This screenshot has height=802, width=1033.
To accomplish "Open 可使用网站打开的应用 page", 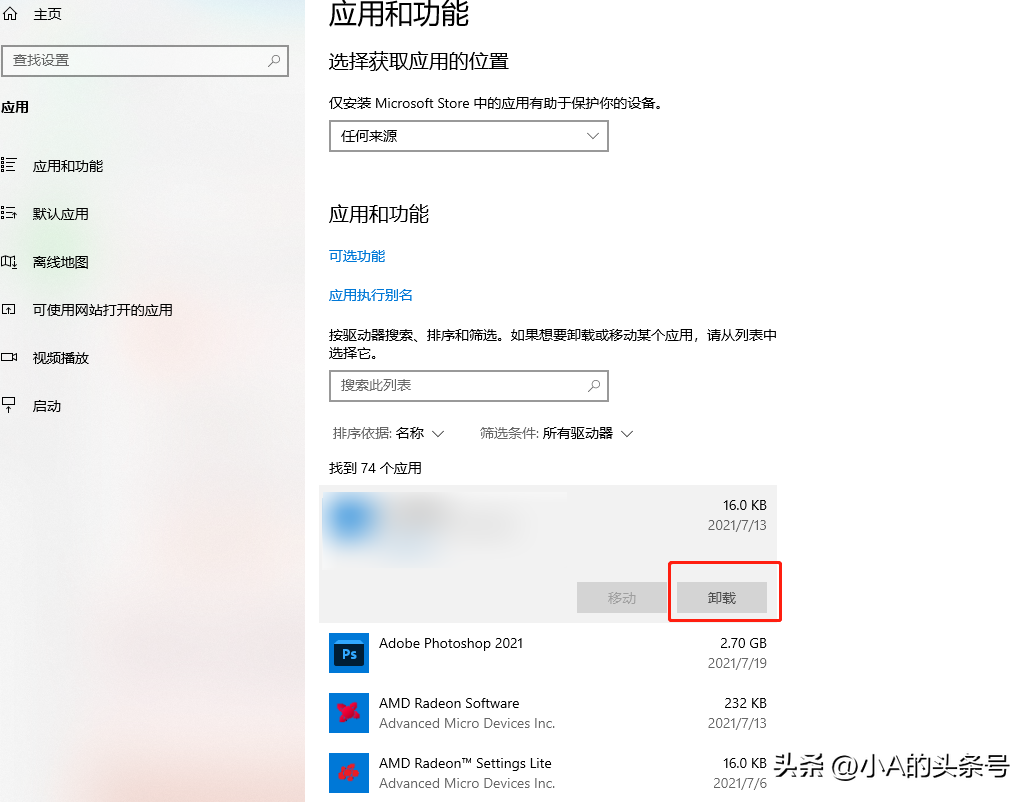I will [x=103, y=310].
